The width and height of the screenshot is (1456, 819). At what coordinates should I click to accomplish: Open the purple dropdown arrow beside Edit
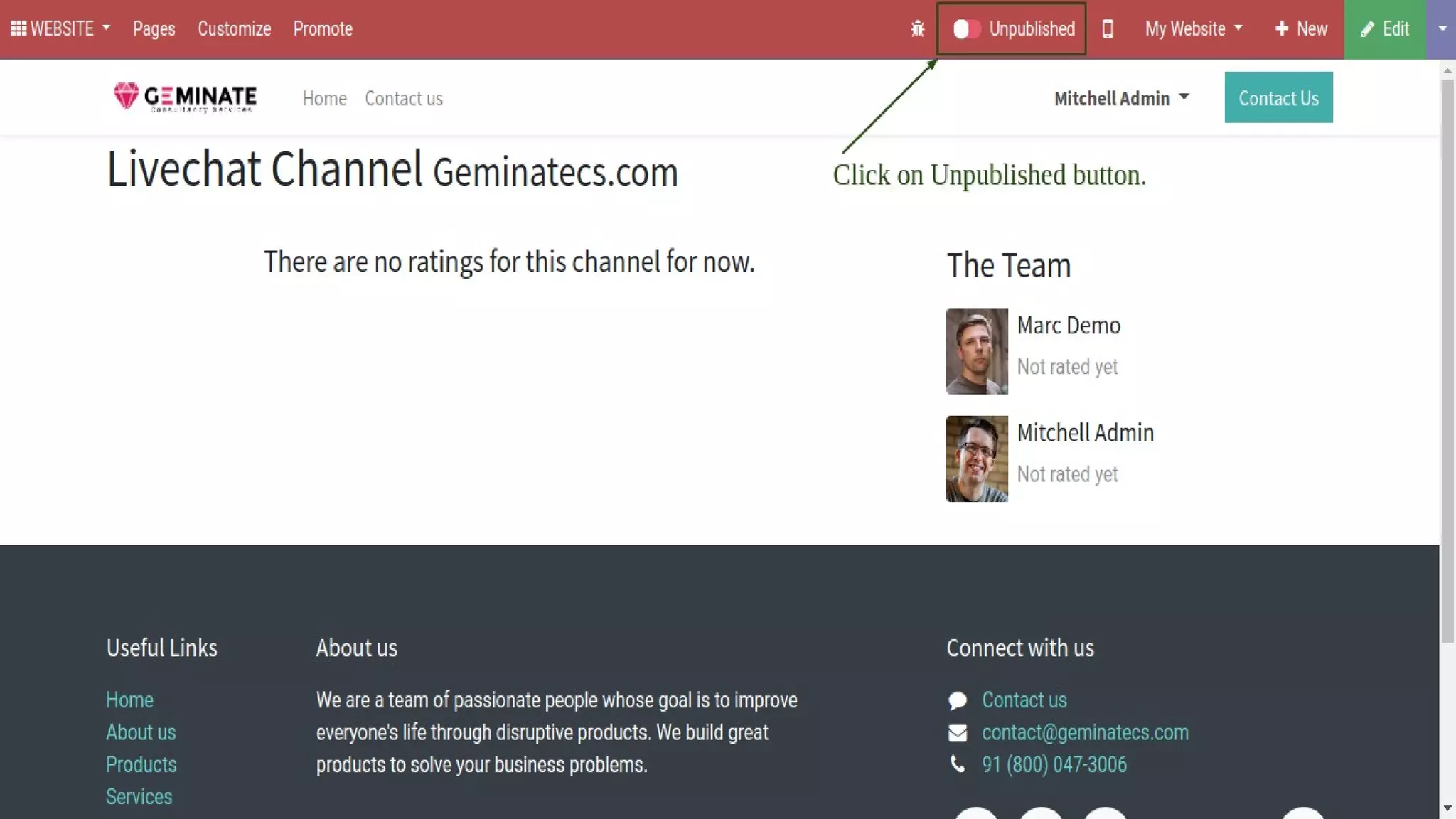pos(1442,29)
